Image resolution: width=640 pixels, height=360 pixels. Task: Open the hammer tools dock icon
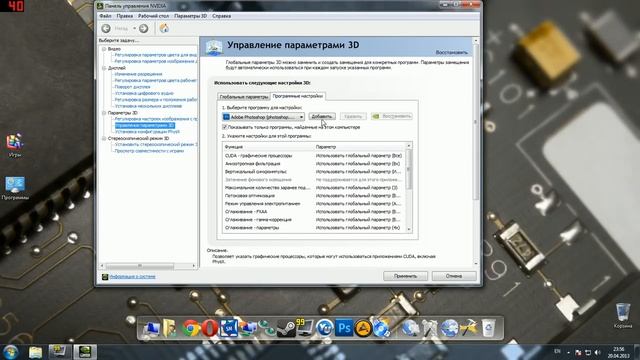(468, 328)
